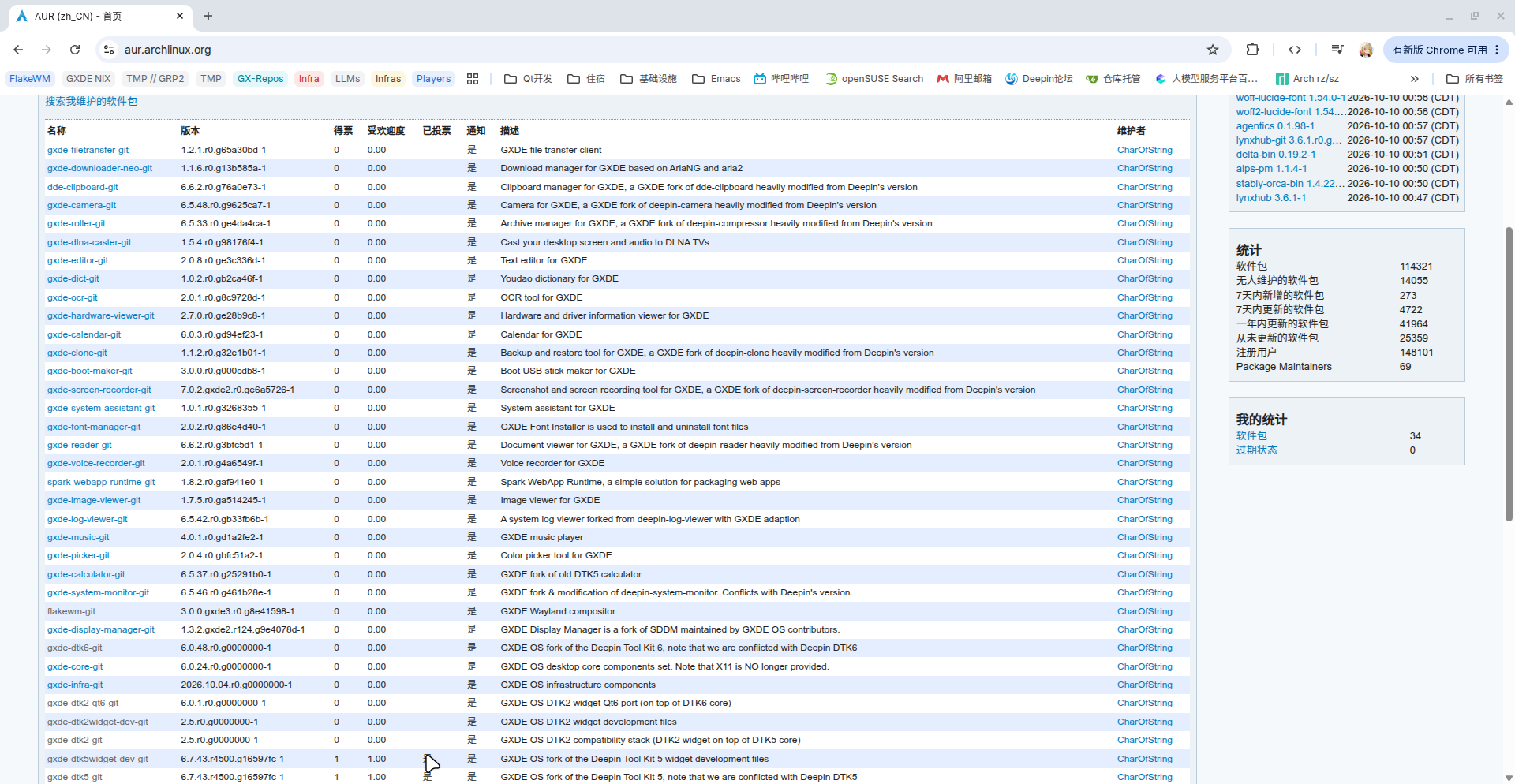Click the 有新版 Chrome 可用 update button
Image resolution: width=1515 pixels, height=784 pixels.
1445,50
